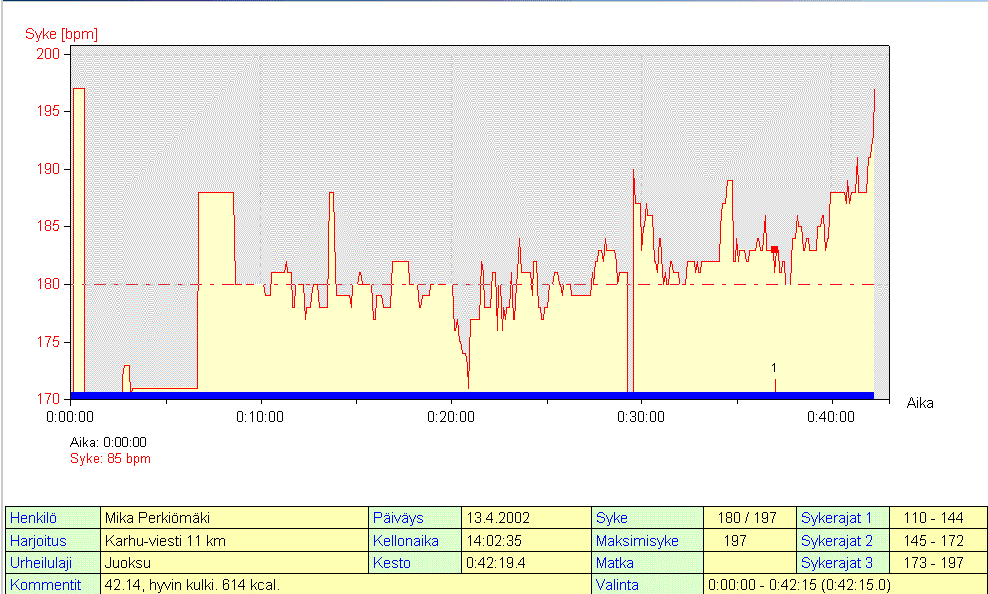The height and width of the screenshot is (594, 988).
Task: Click the duration value 0:42:19.4
Action: pyautogui.click(x=526, y=563)
